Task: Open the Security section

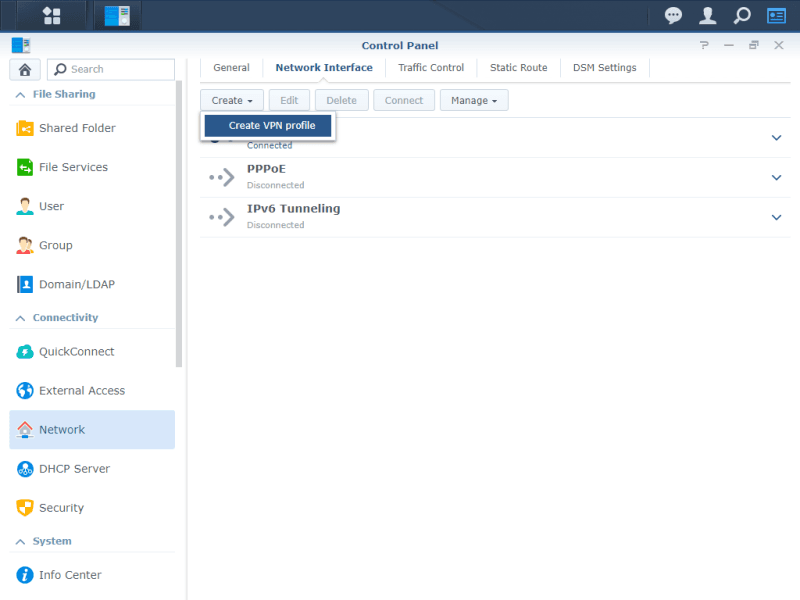Action: click(x=61, y=508)
